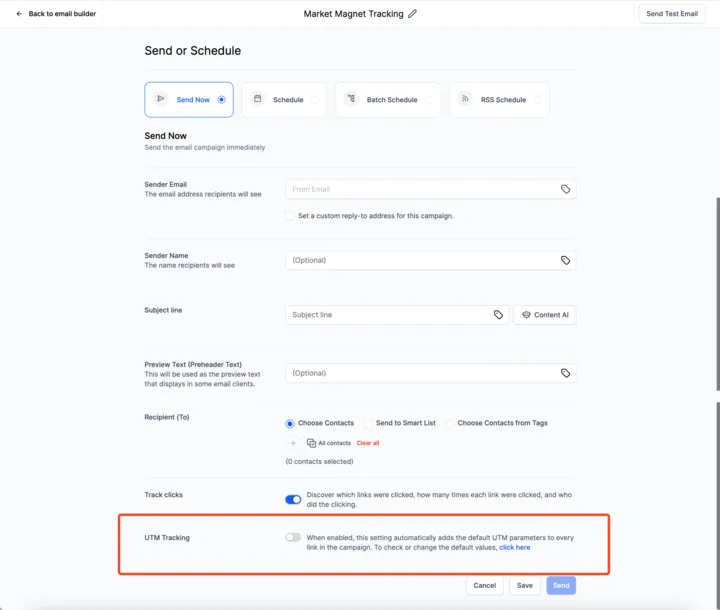Click the '(0 contacts selected)' text
720x610 pixels.
(319, 461)
